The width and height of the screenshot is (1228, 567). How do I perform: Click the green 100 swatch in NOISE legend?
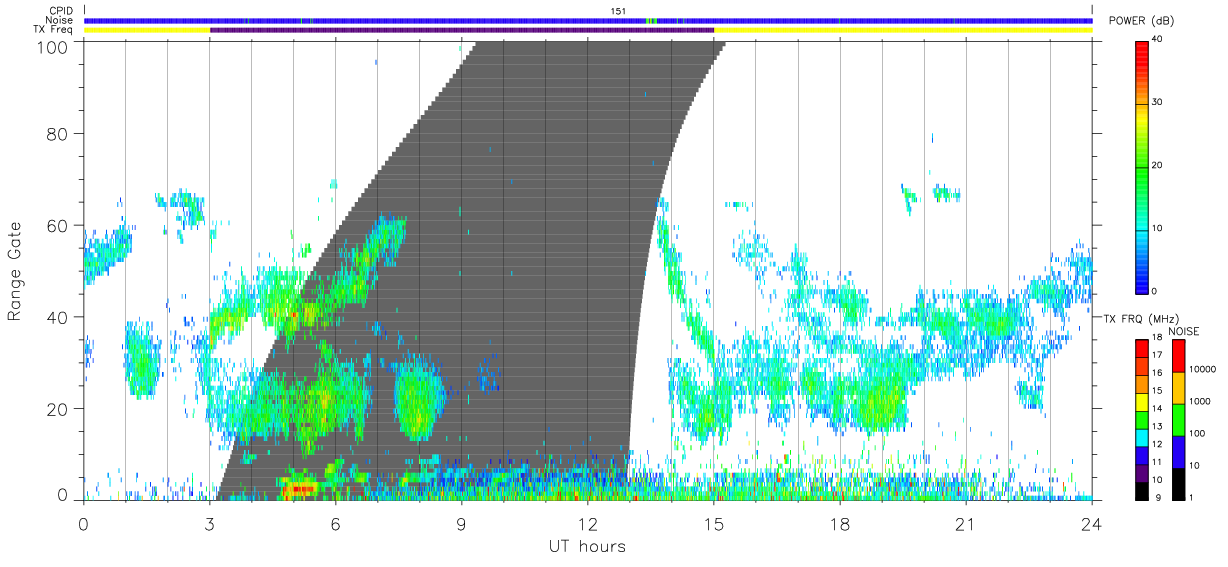tap(1178, 420)
